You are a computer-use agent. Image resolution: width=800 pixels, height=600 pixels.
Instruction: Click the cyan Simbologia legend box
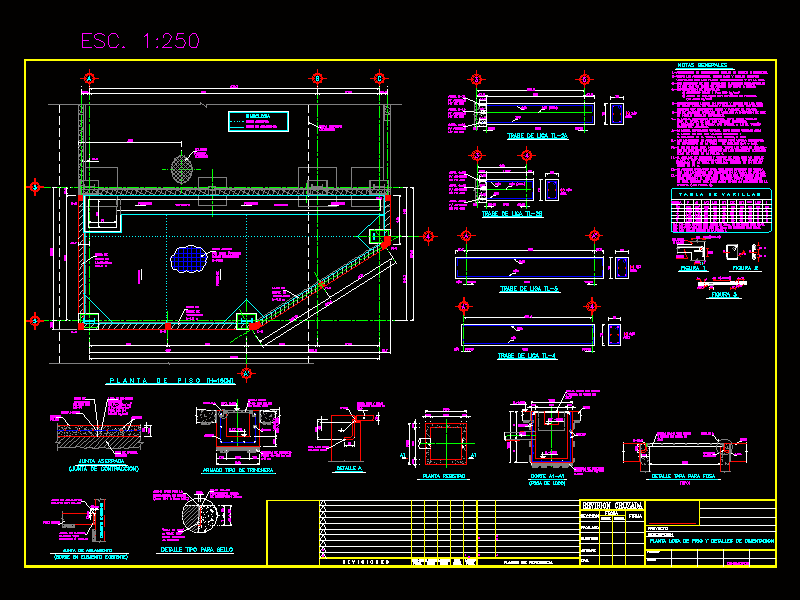(x=258, y=122)
